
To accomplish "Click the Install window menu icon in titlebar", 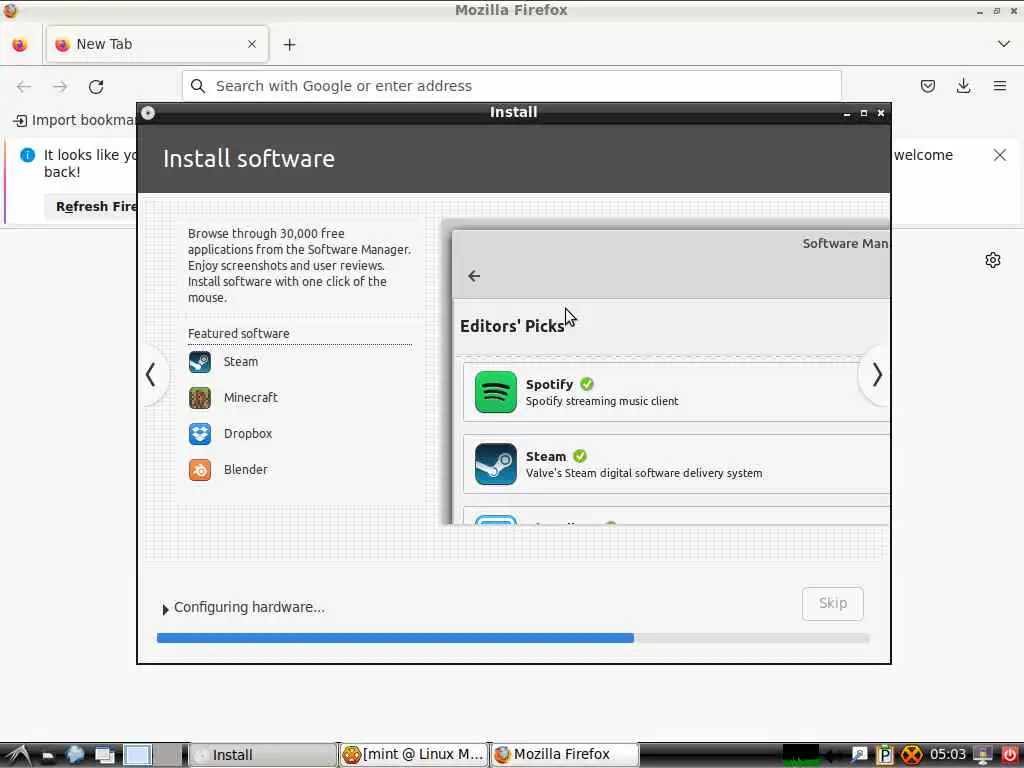I will [148, 113].
